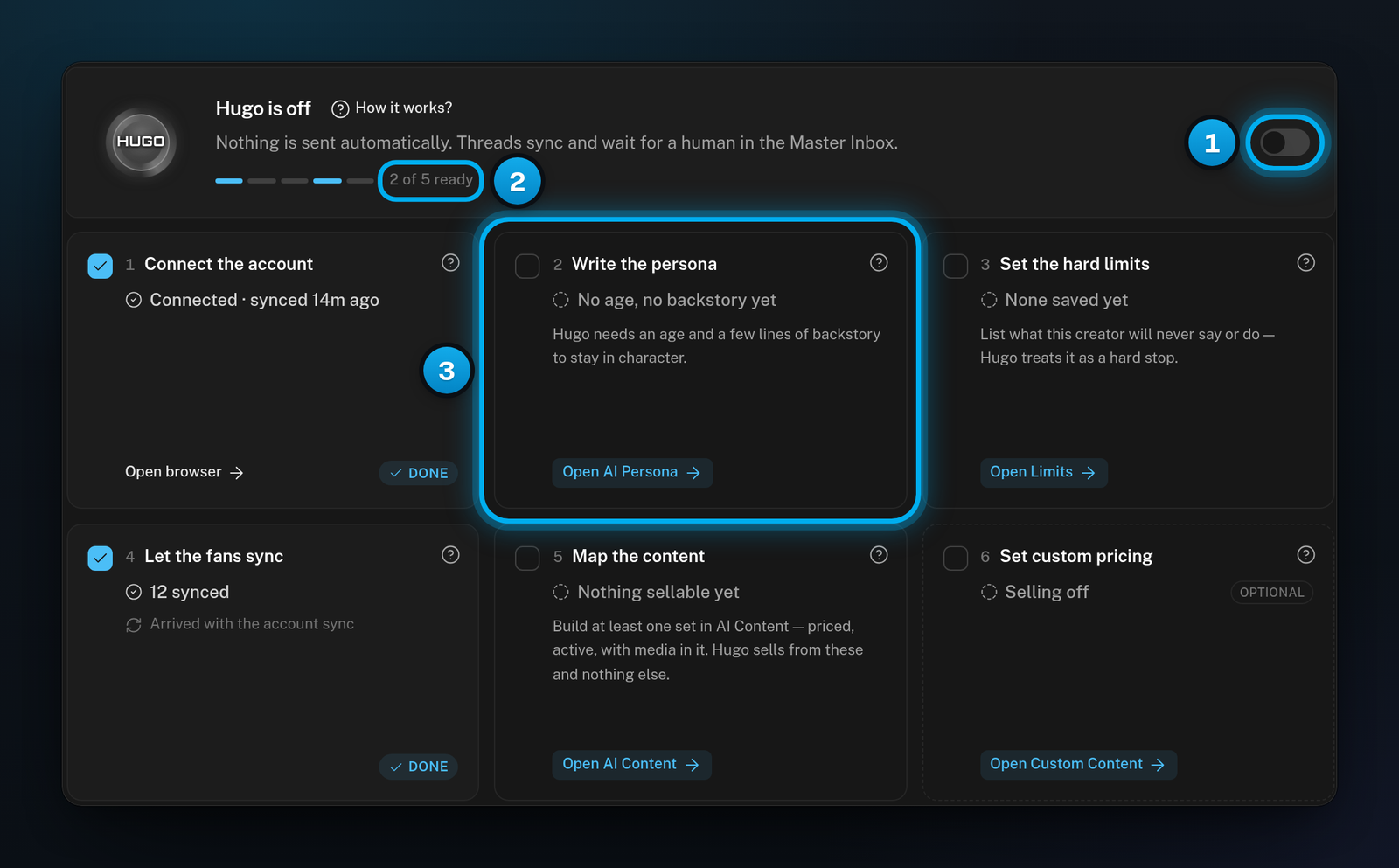The width and height of the screenshot is (1399, 868).
Task: Click the dashed circle beside Nothing sellable yet
Action: click(560, 592)
